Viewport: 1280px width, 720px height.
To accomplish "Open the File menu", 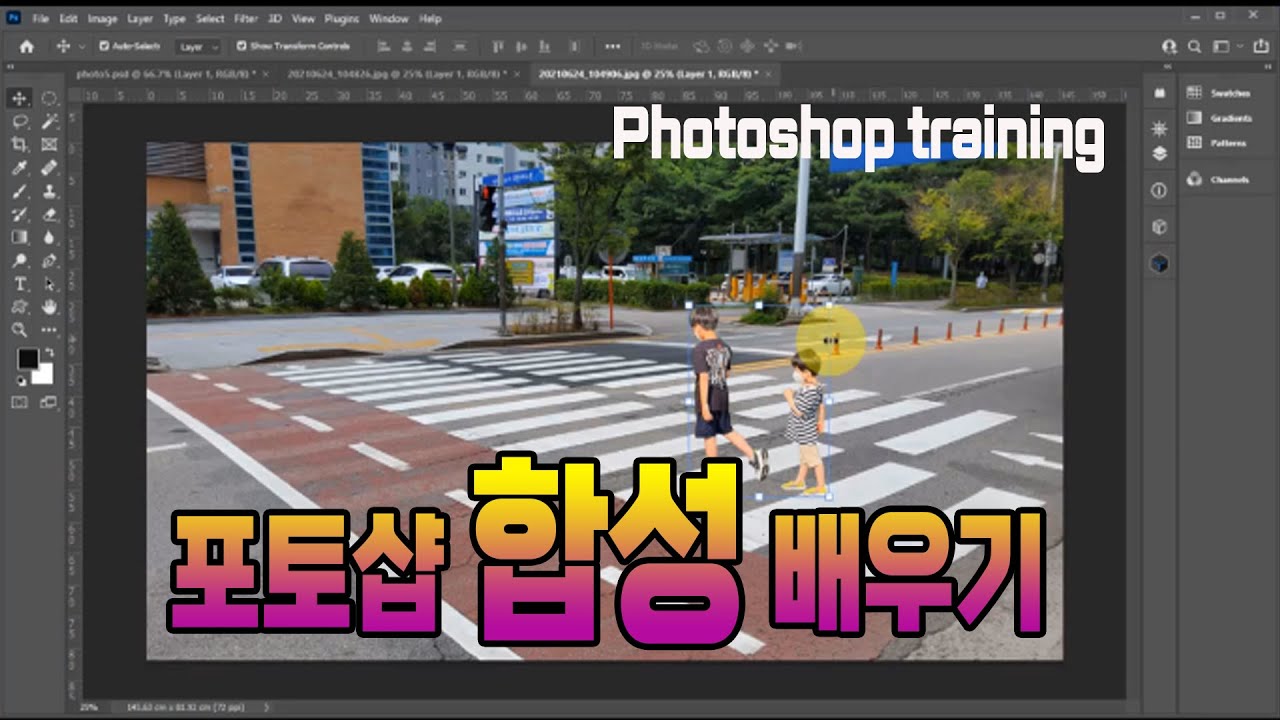I will click(40, 18).
